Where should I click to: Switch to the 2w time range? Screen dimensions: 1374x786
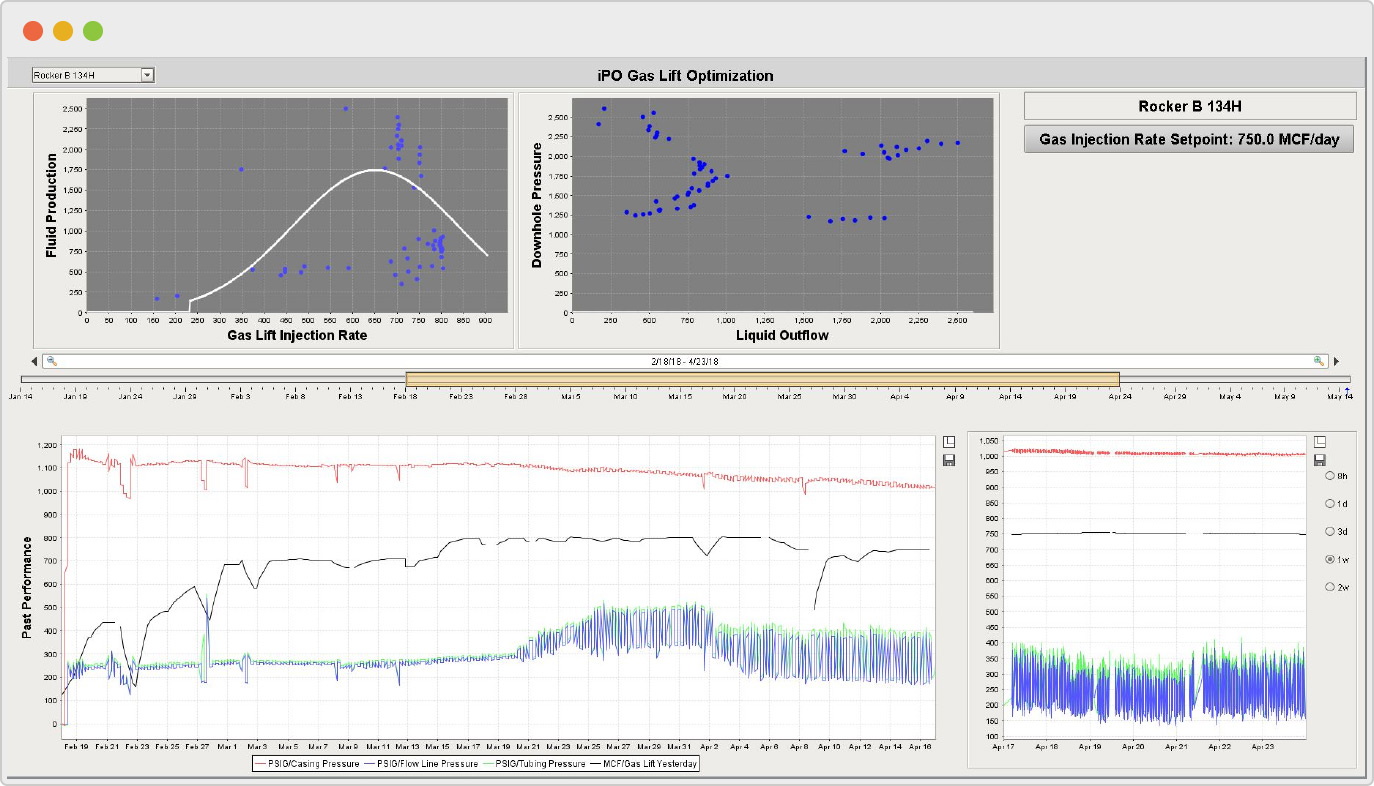pyautogui.click(x=1331, y=586)
